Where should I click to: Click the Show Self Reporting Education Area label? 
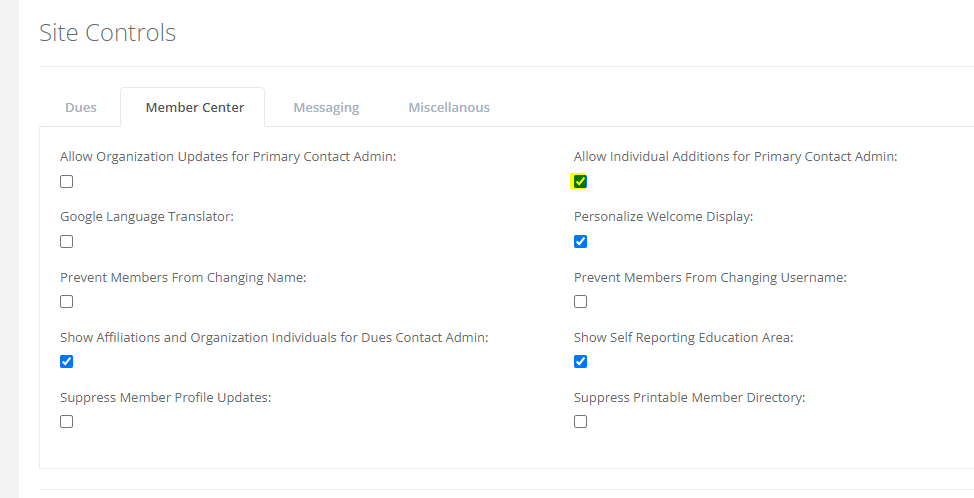pyautogui.click(x=683, y=337)
